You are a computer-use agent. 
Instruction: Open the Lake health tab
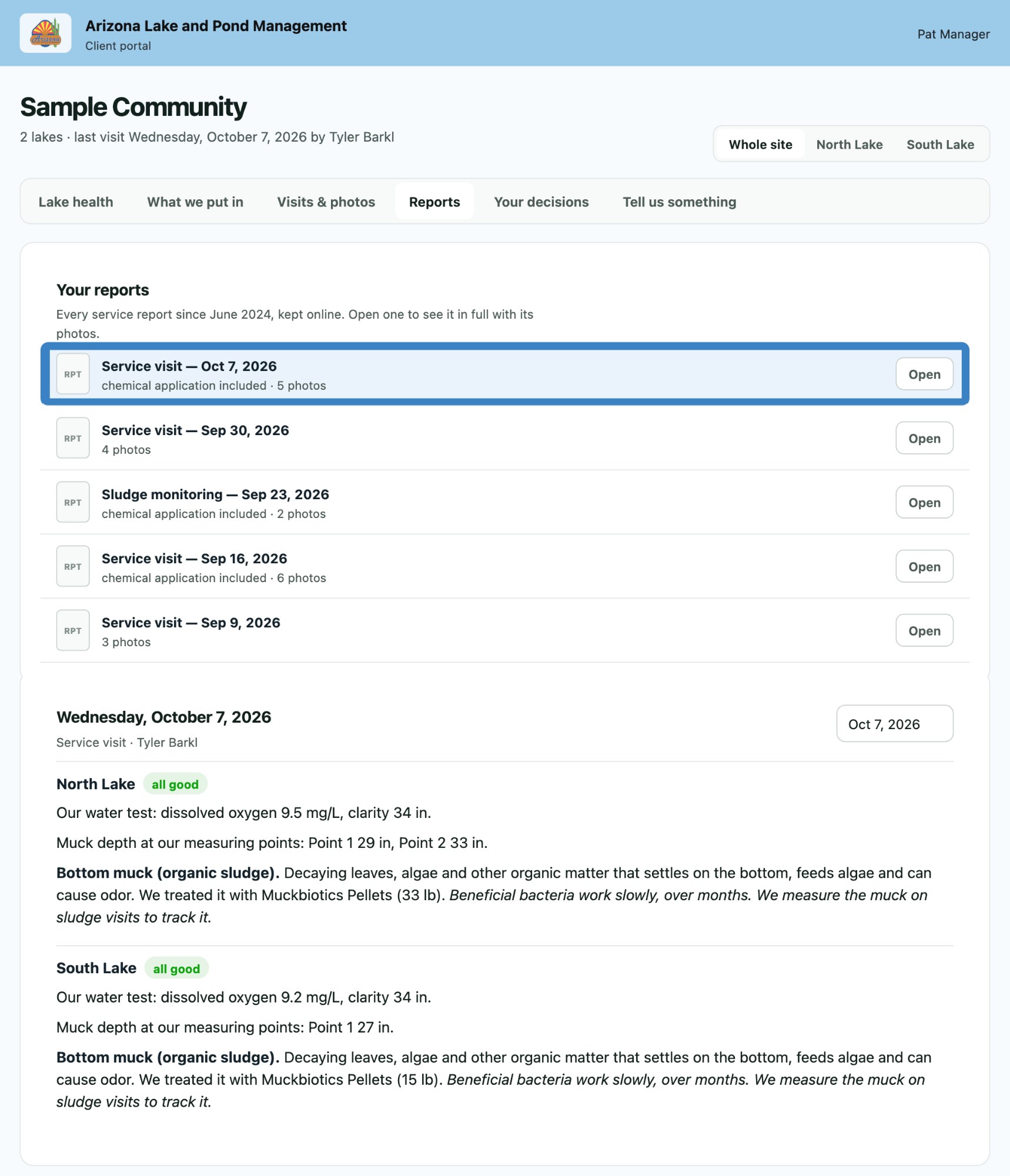(x=76, y=202)
